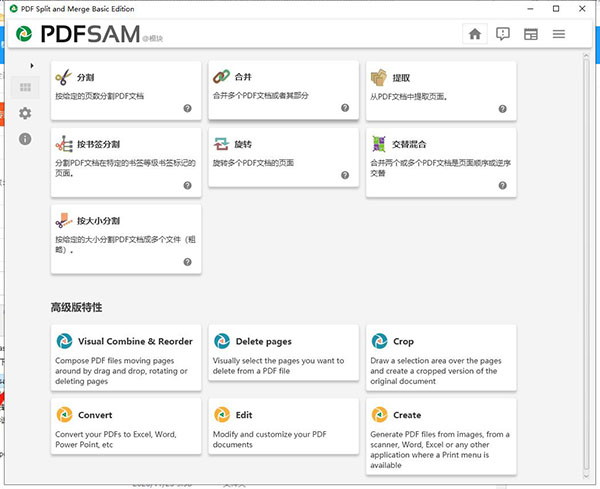The width and height of the screenshot is (600, 489).
Task: Open the 交替混合 module title
Action: (409, 144)
